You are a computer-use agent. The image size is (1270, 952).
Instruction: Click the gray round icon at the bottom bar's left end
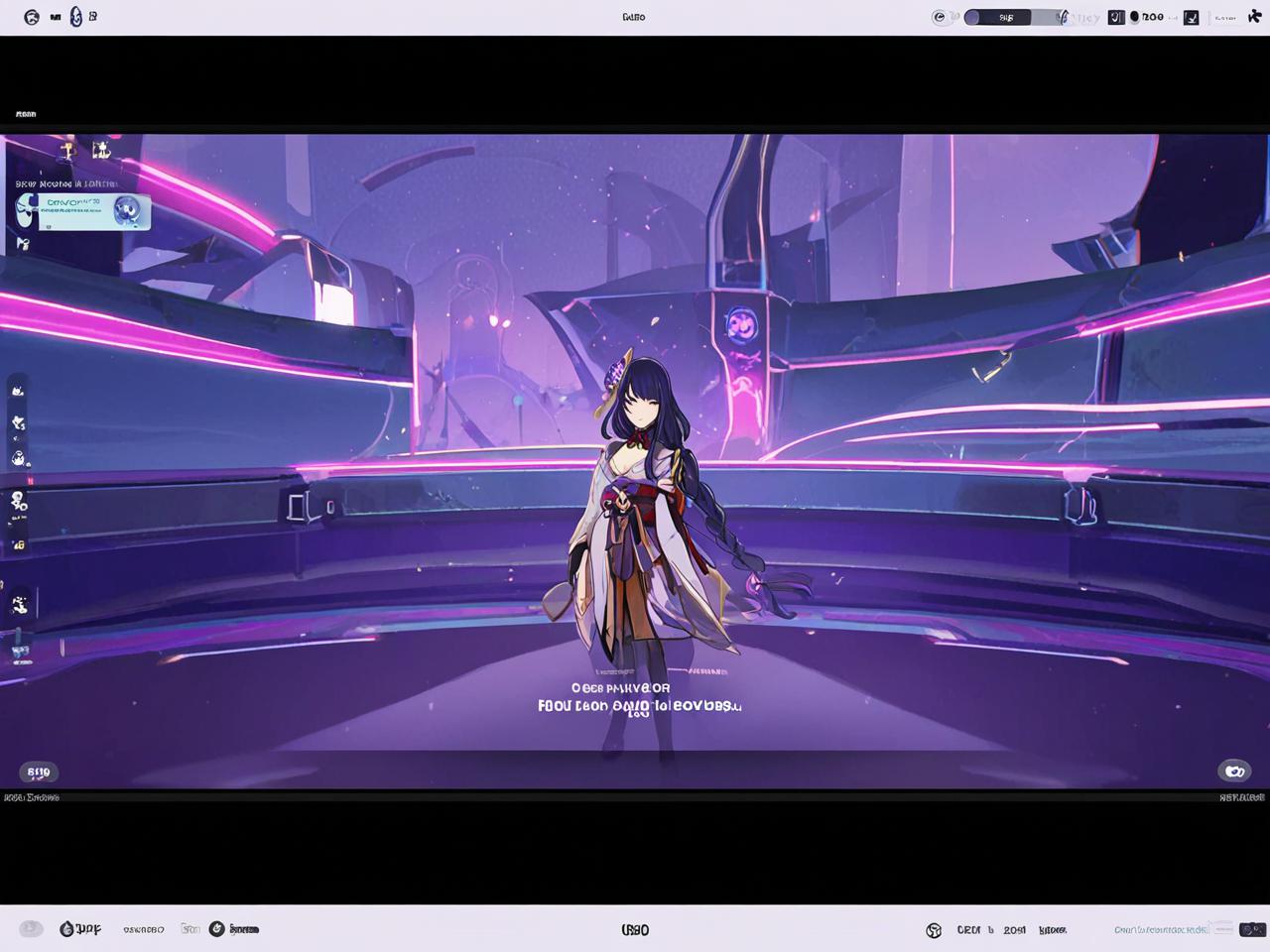click(x=31, y=929)
